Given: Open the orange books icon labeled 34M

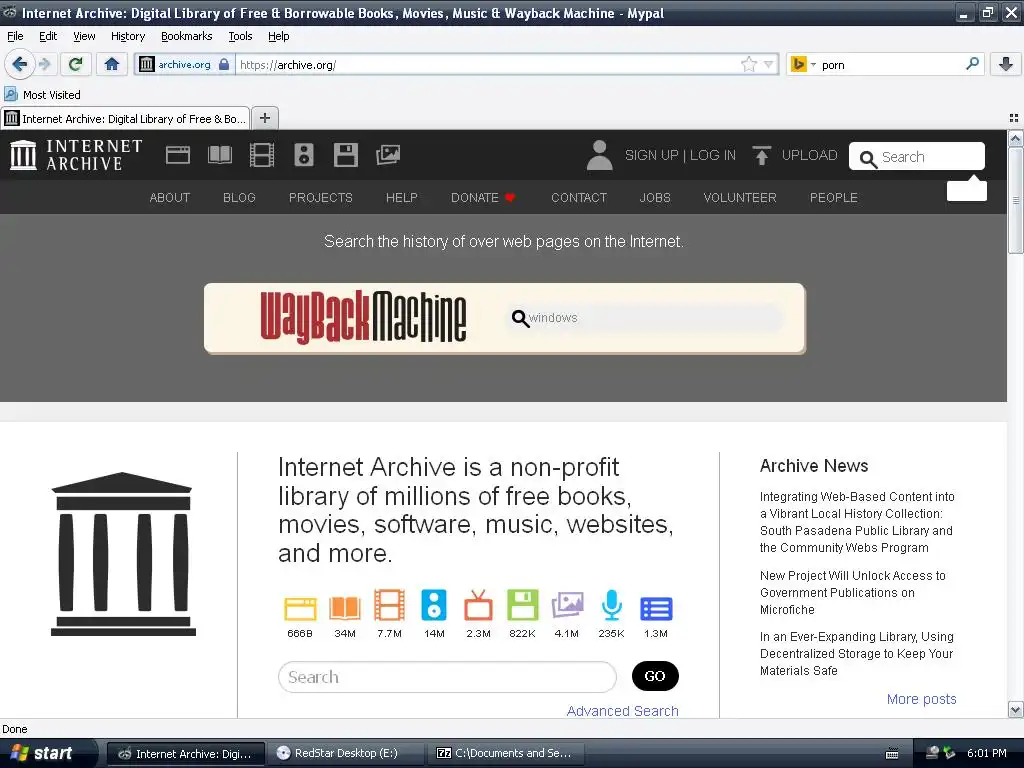Looking at the screenshot, I should tap(345, 608).
